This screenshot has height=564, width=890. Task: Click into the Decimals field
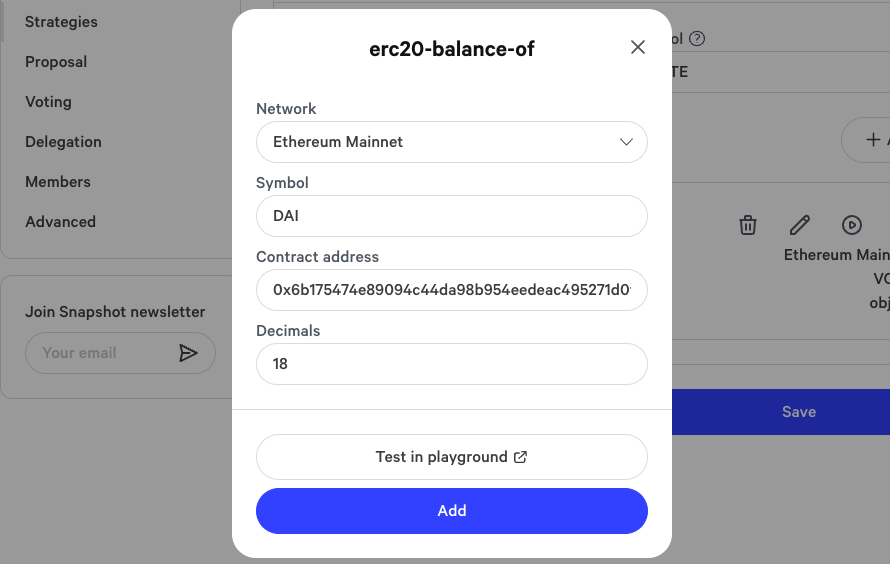[452, 364]
